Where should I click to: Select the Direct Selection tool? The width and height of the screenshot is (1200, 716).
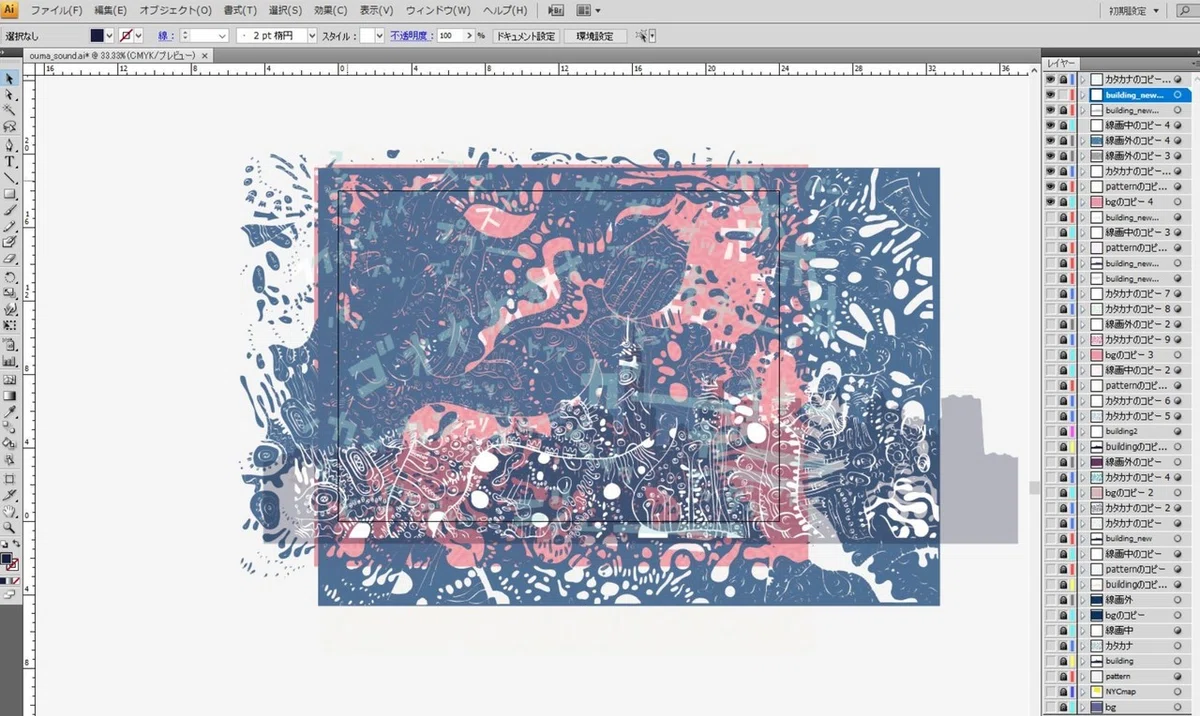coord(10,94)
